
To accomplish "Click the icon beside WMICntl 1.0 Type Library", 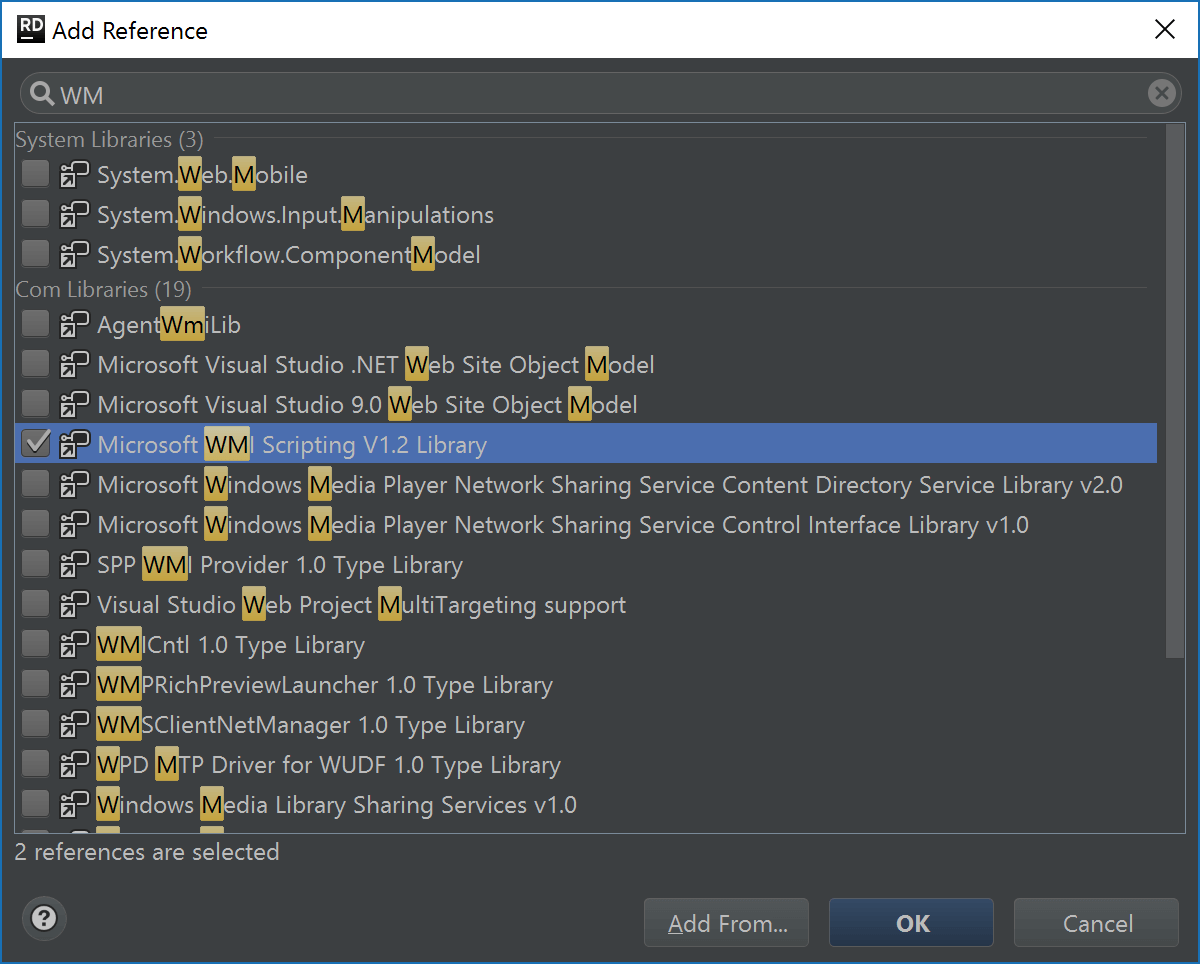I will (x=75, y=645).
